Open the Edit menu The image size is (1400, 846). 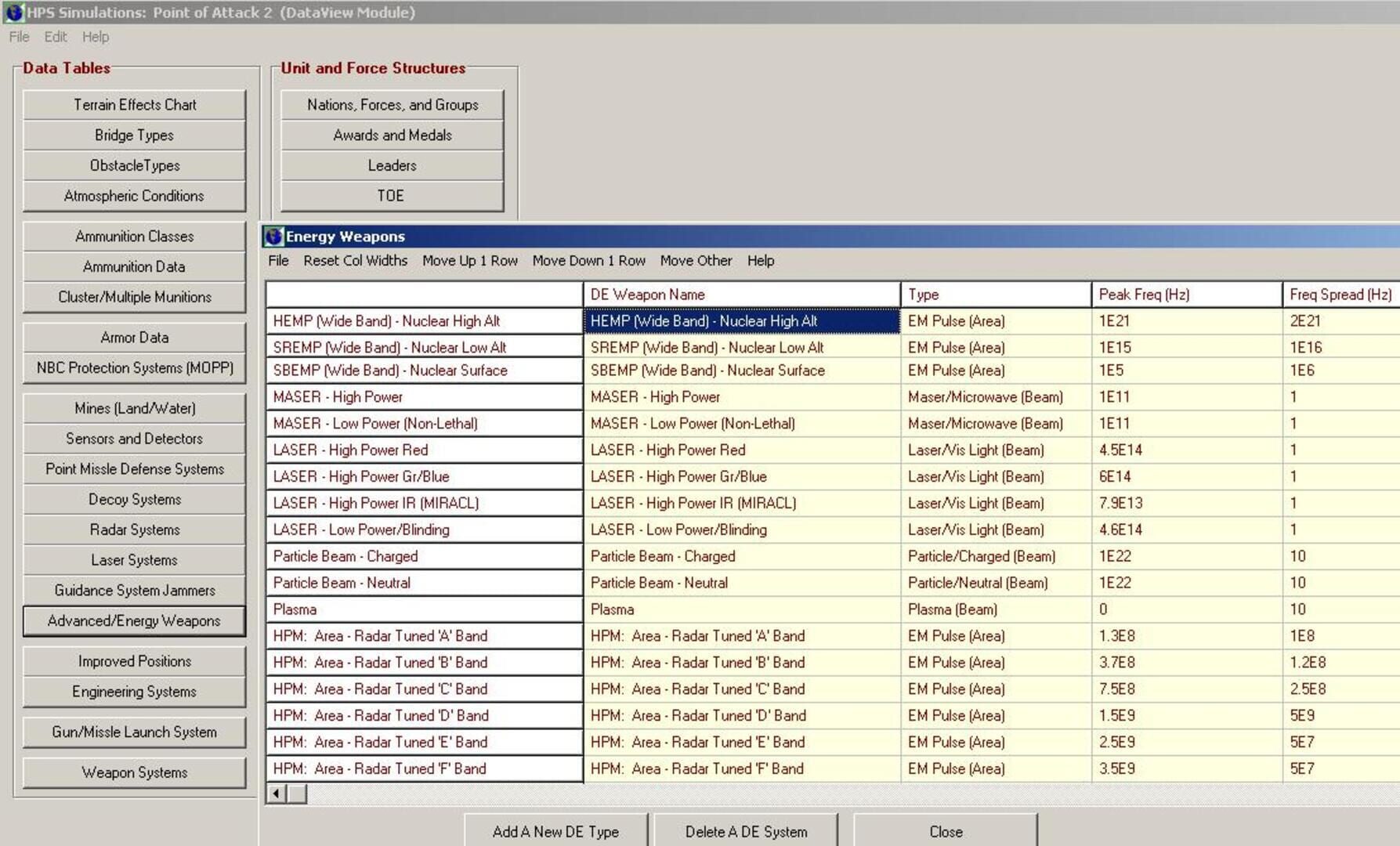(53, 37)
